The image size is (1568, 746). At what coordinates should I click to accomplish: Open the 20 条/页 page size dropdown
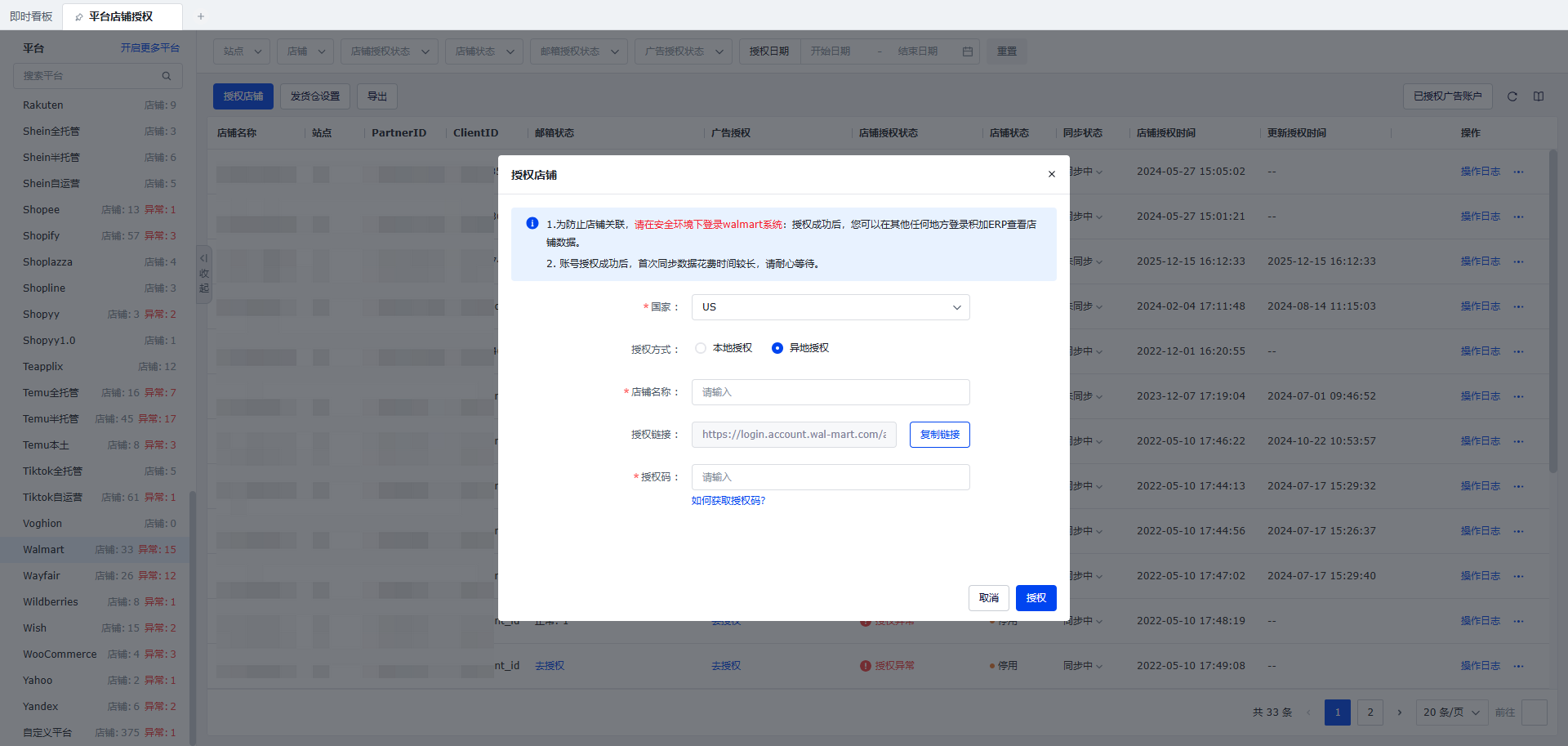(1452, 712)
